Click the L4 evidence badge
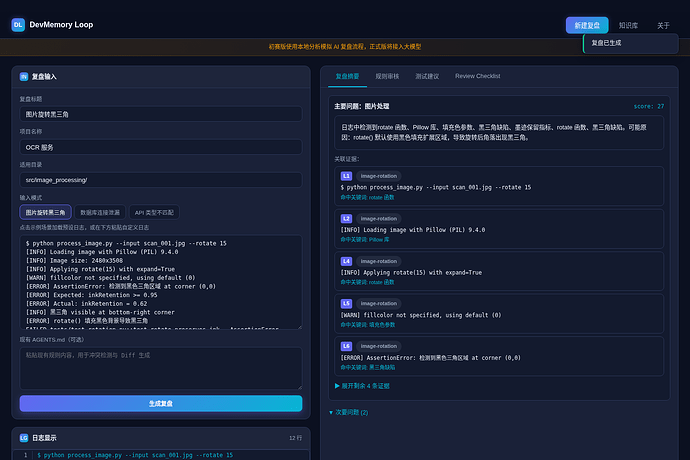Screen dimensions: 690x460 [346, 261]
